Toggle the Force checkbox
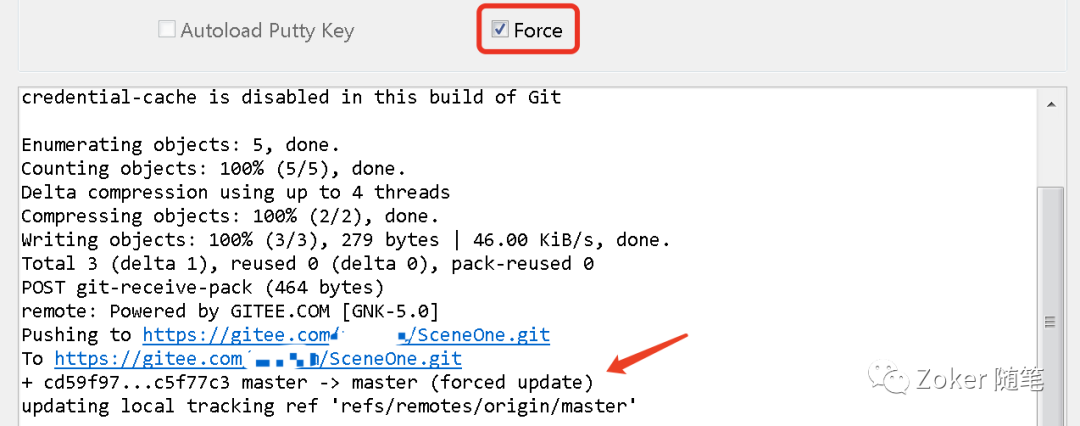The image size is (1080, 426). [500, 31]
